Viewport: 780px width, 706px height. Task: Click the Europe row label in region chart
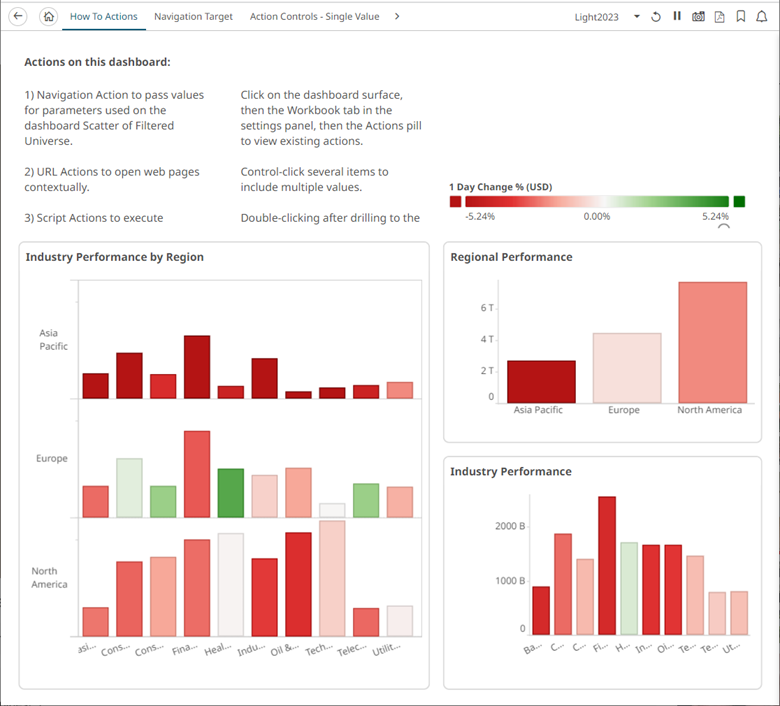(x=52, y=458)
